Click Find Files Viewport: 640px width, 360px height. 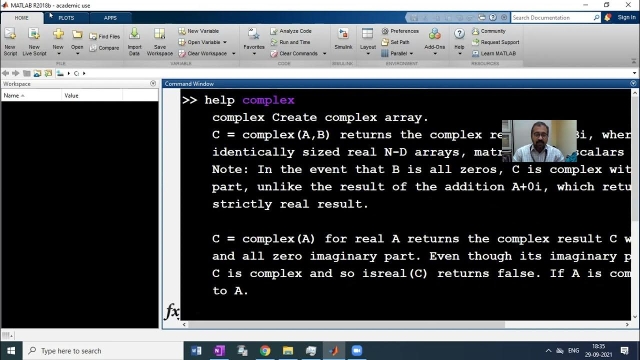point(104,36)
